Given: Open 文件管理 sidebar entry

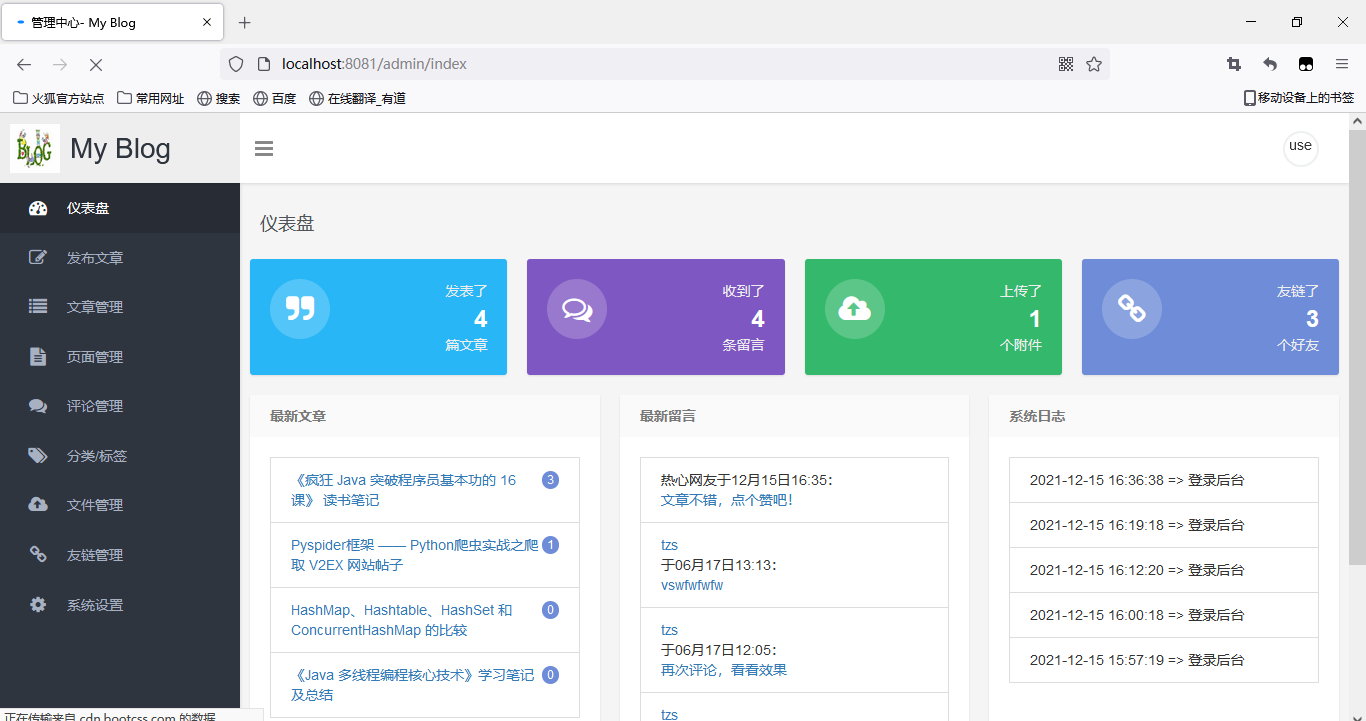Looking at the screenshot, I should [x=120, y=505].
